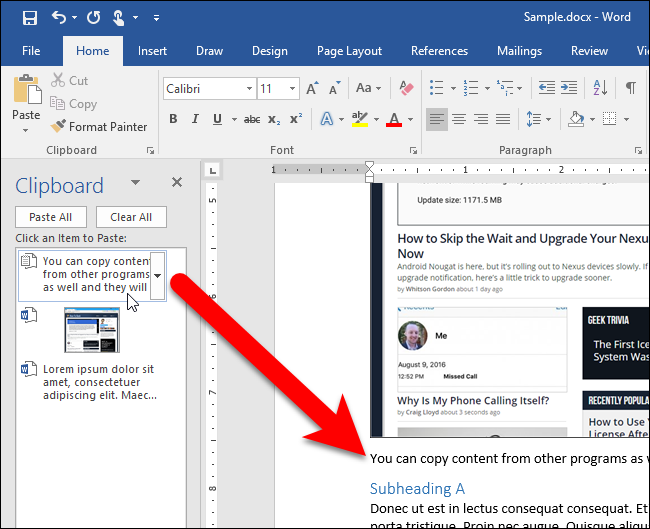Click Decrease Indent icon
This screenshot has width=650, height=529.
[x=547, y=88]
